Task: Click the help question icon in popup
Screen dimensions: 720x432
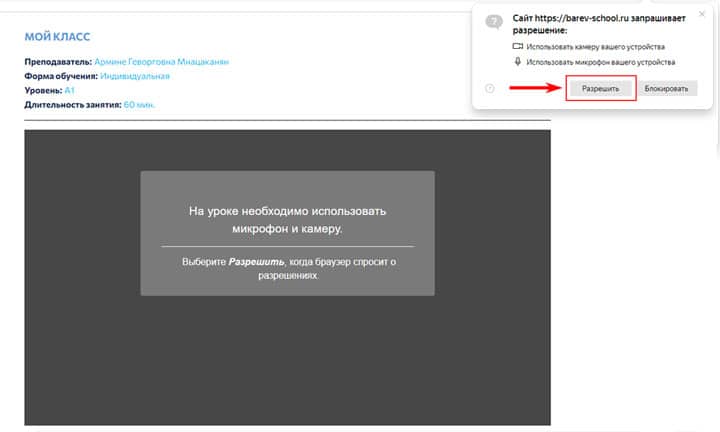Action: [x=490, y=89]
